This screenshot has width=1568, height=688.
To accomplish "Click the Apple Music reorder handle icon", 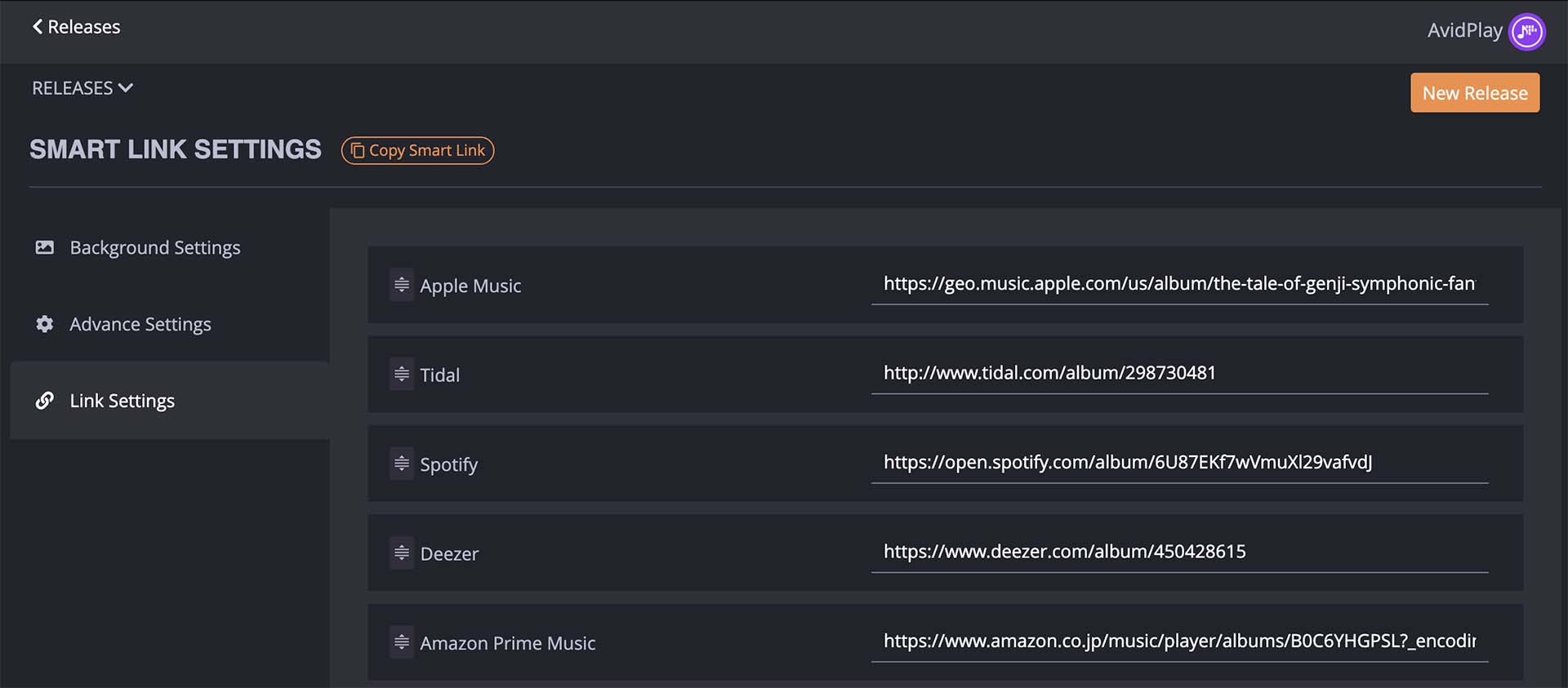I will click(x=401, y=285).
